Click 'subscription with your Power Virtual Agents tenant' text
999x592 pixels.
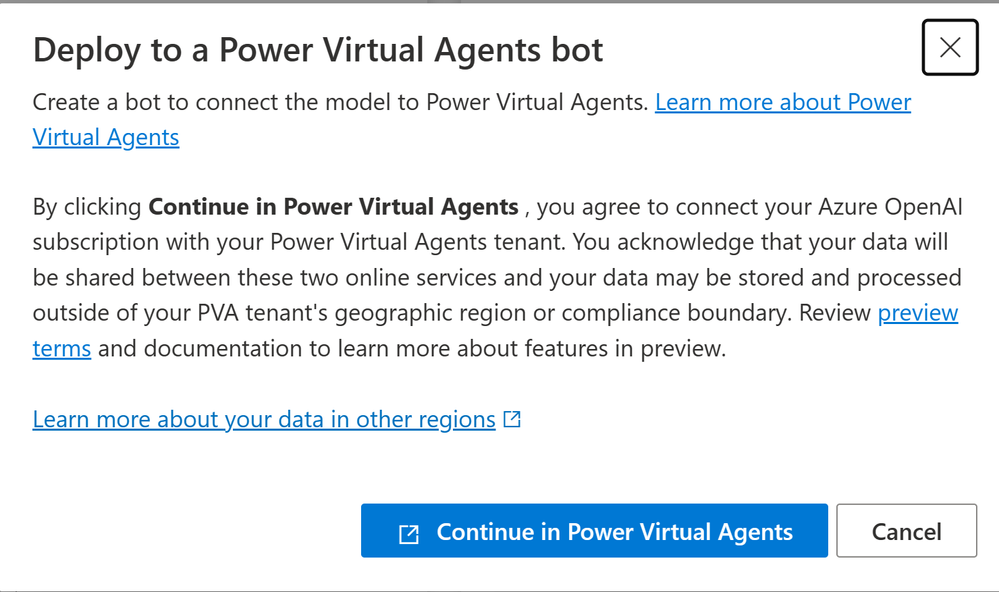(x=298, y=242)
